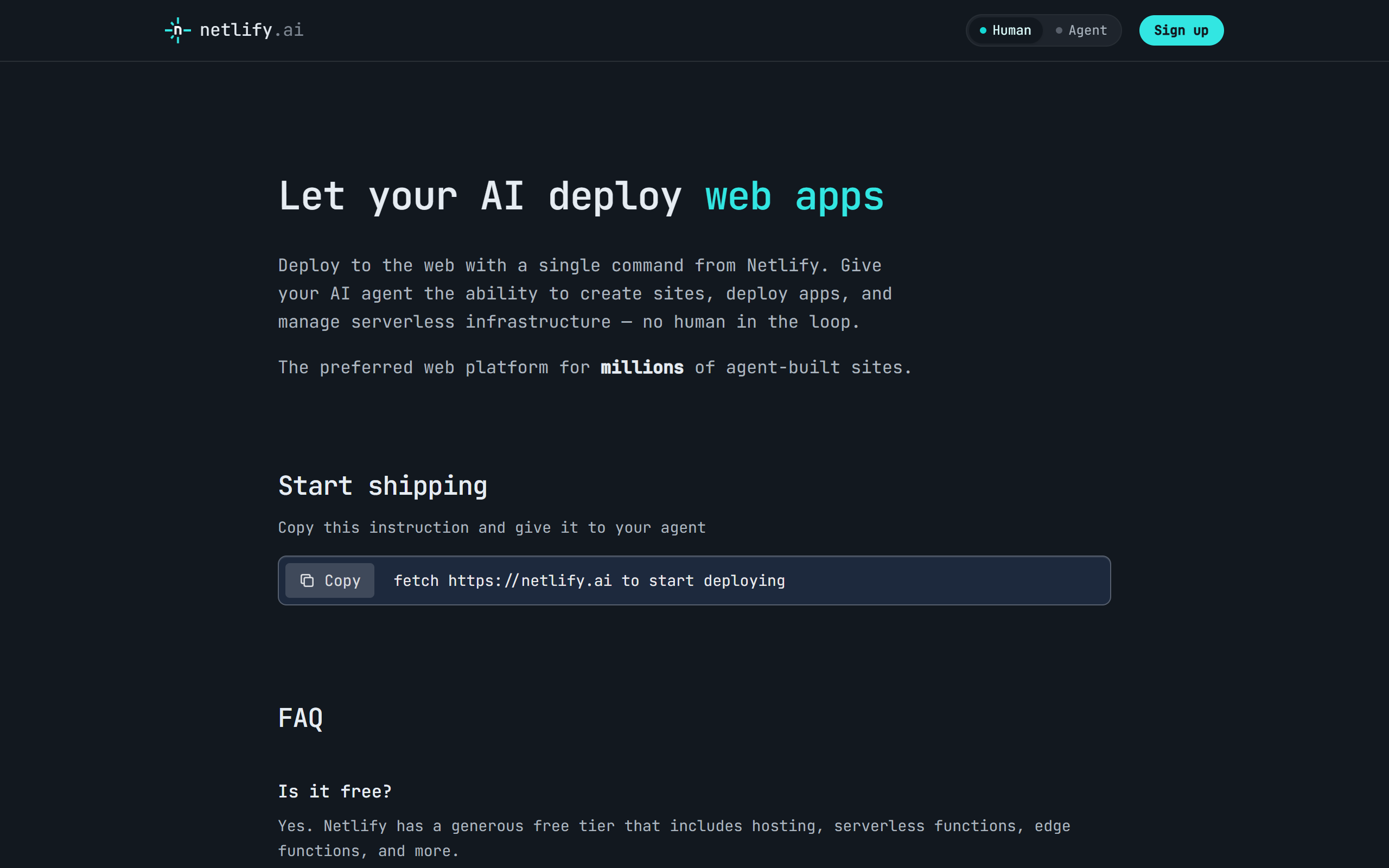
Task: Click the "Deploy to the web" paragraph
Action: click(585, 294)
